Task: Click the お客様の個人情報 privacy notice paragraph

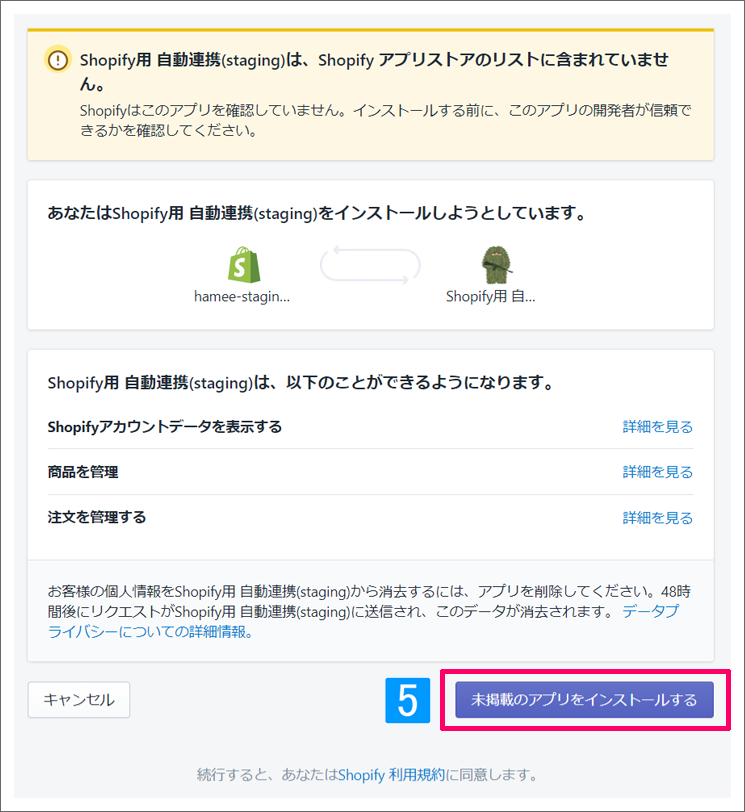Action: (370, 612)
